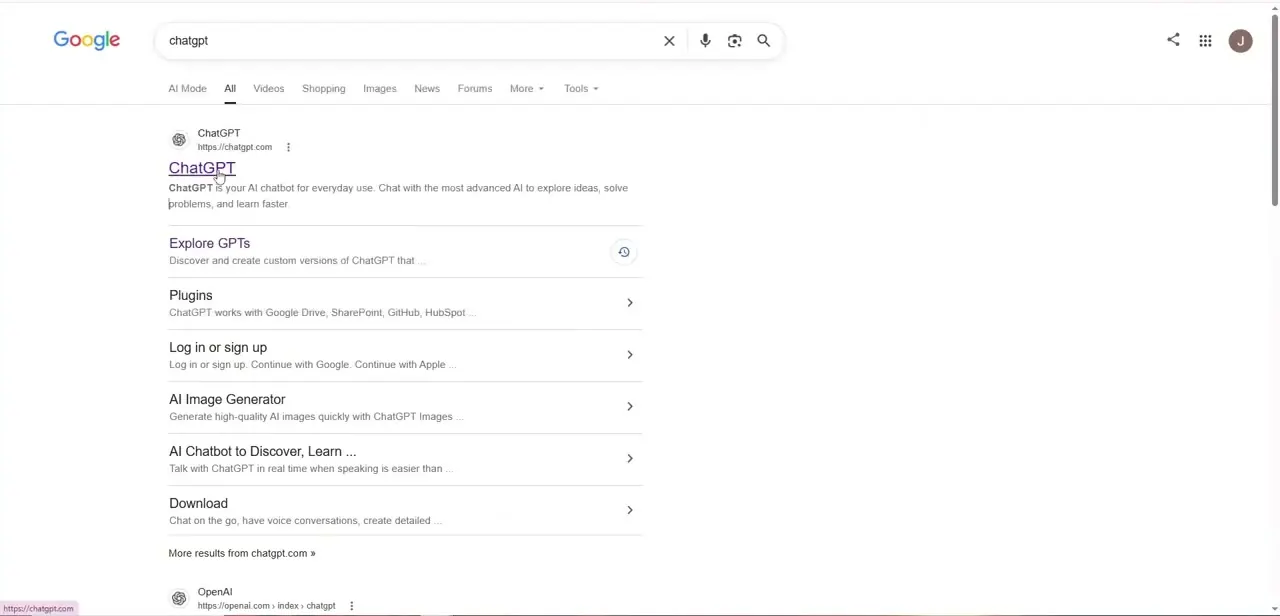The height and width of the screenshot is (616, 1280).
Task: Start voice search with microphone icon
Action: click(705, 41)
